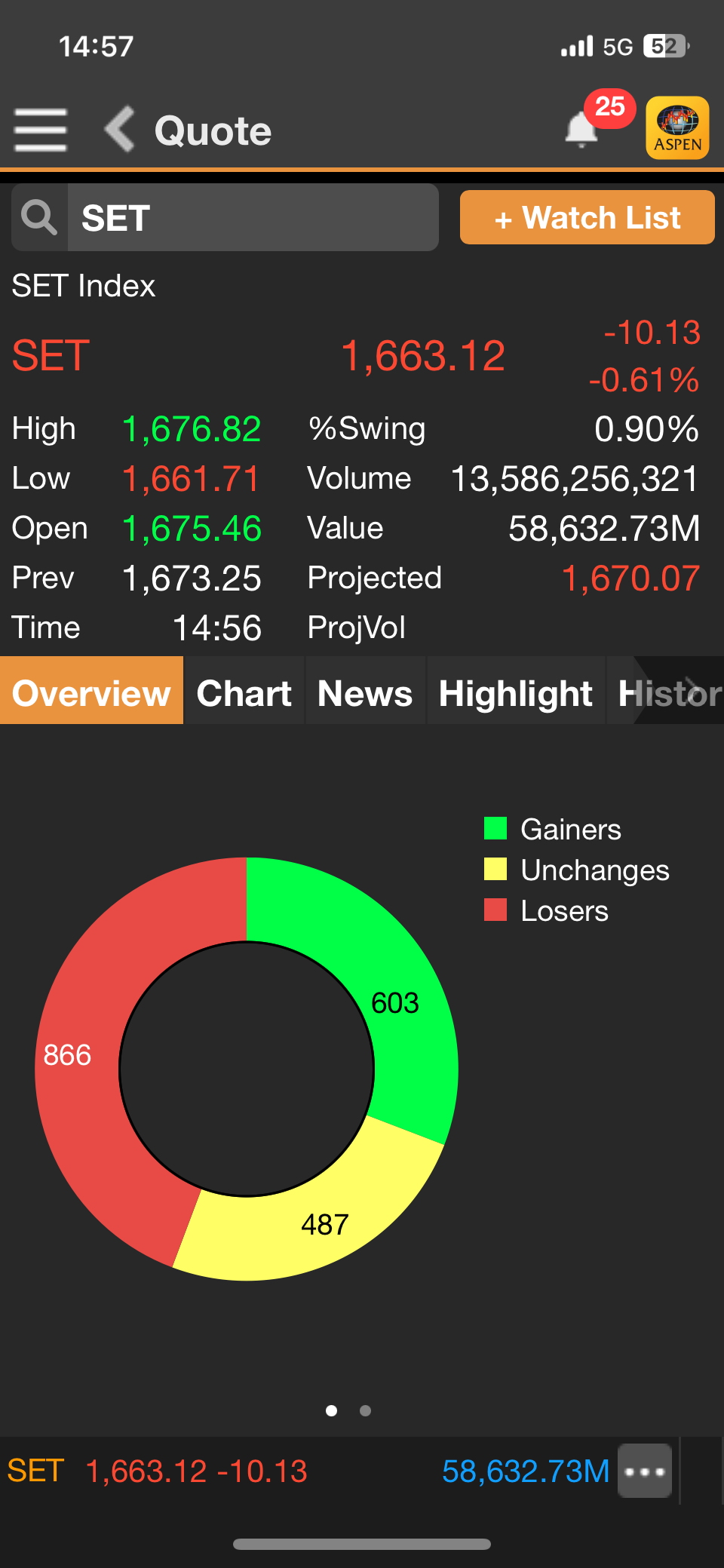Tap the ProjVol label
This screenshot has height=1568, width=724.
pos(357,628)
